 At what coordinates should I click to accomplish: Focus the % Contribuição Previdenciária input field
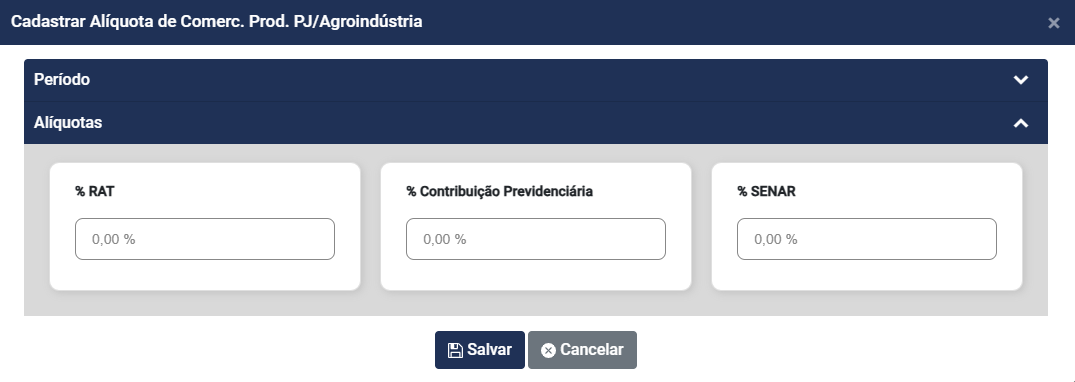[535, 239]
